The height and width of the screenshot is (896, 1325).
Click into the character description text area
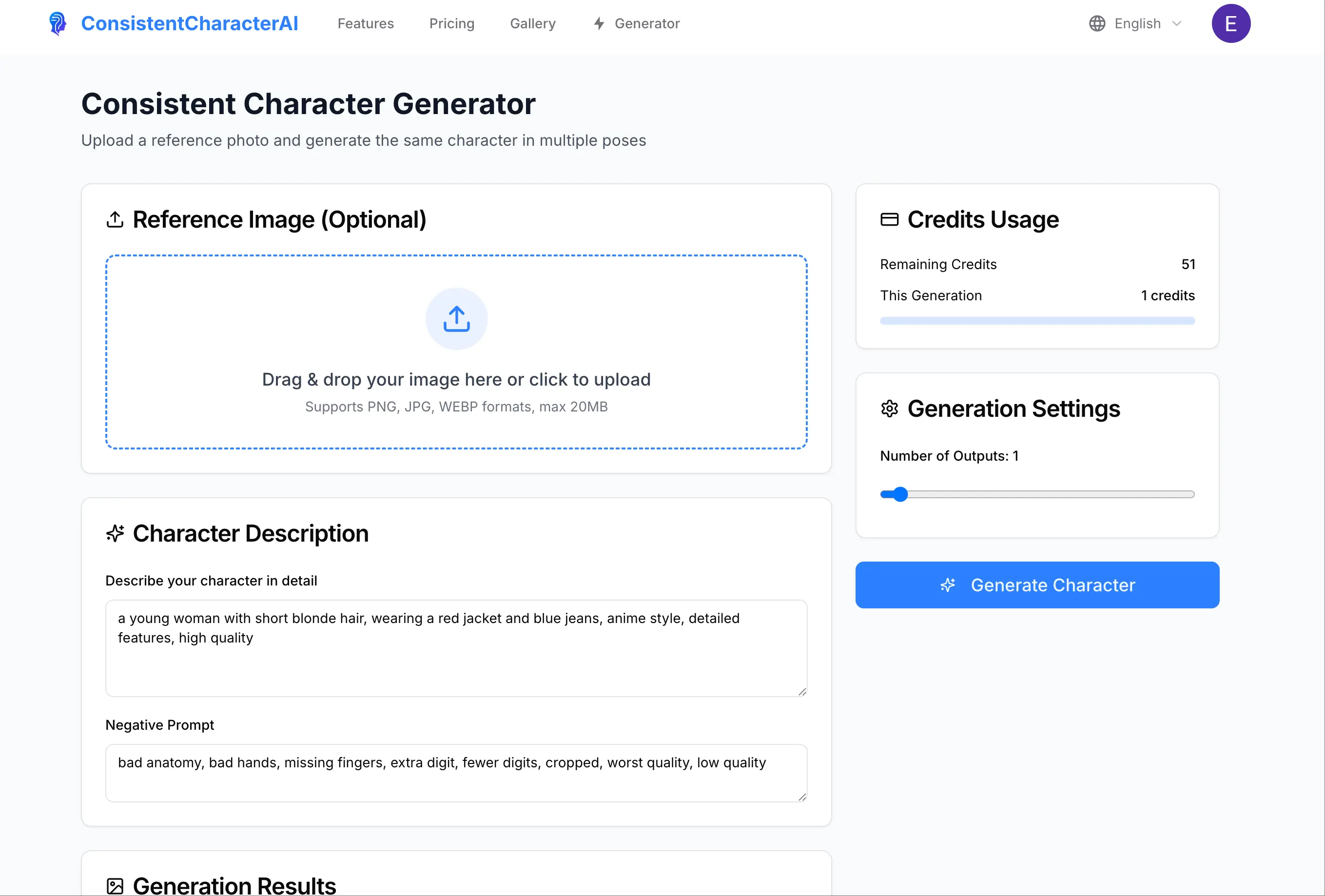[x=456, y=648]
